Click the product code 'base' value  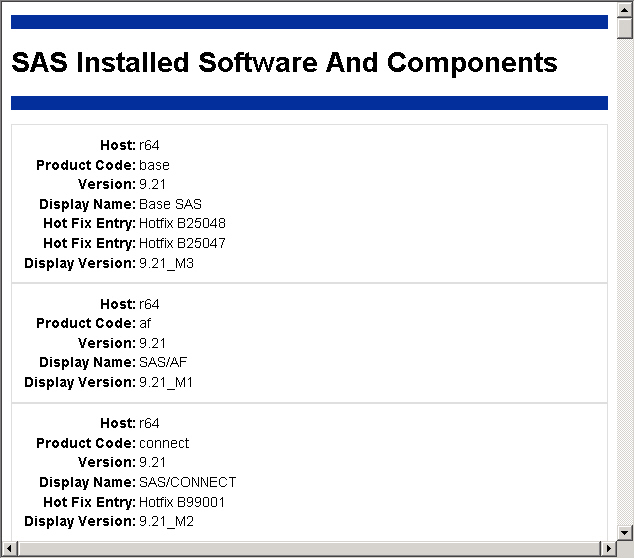tap(154, 165)
